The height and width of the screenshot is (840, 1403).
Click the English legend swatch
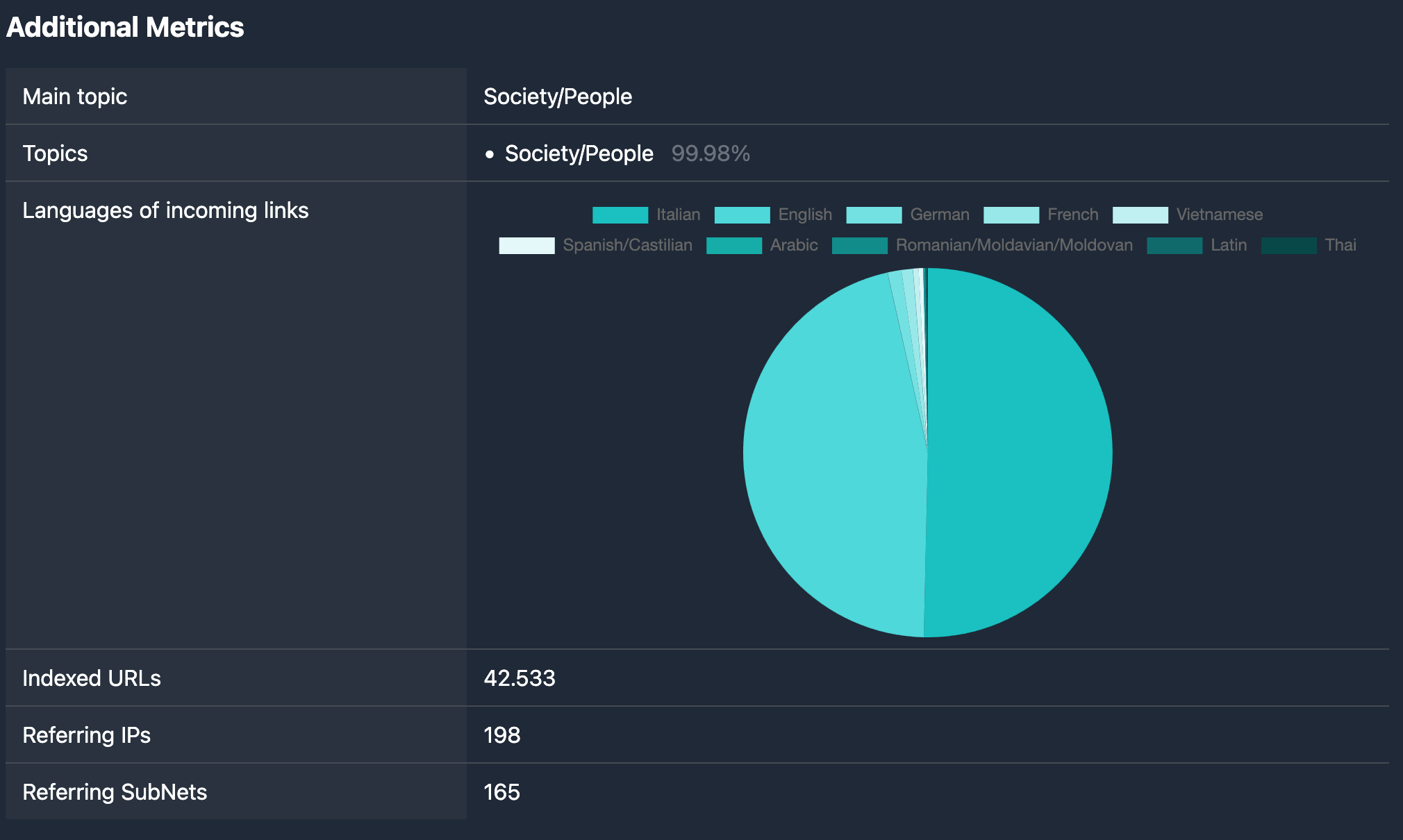coord(742,215)
